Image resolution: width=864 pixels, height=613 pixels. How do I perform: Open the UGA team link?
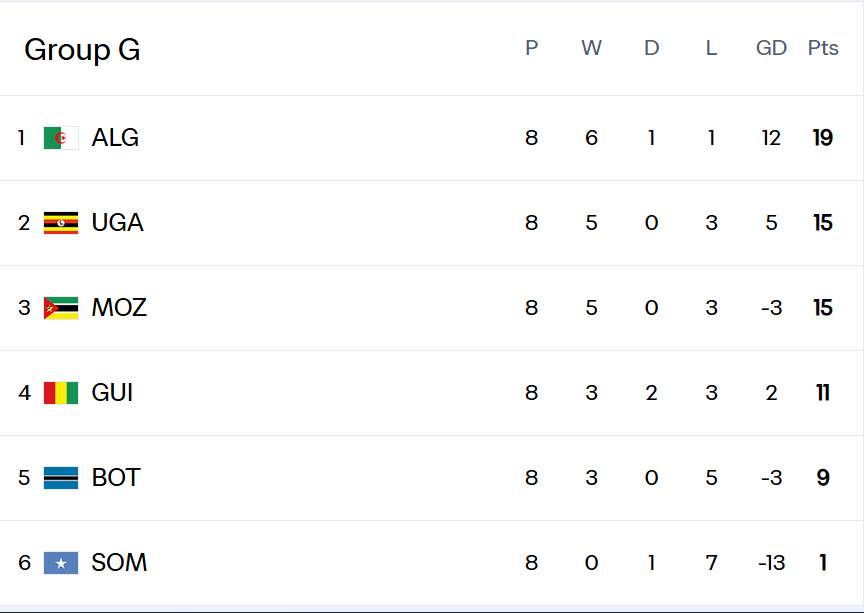pyautogui.click(x=117, y=223)
